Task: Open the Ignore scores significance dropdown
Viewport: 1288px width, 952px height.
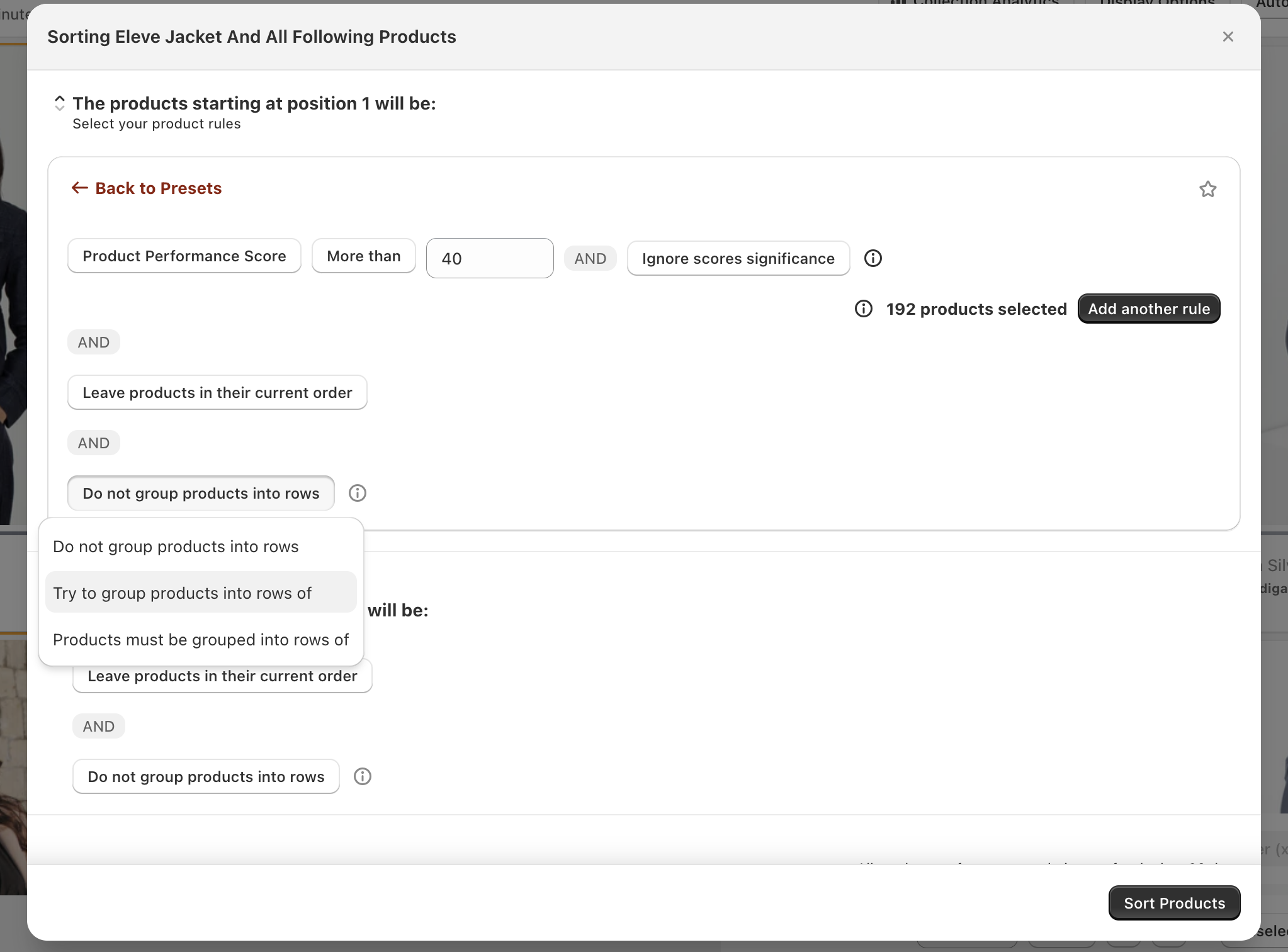Action: pyautogui.click(x=738, y=258)
